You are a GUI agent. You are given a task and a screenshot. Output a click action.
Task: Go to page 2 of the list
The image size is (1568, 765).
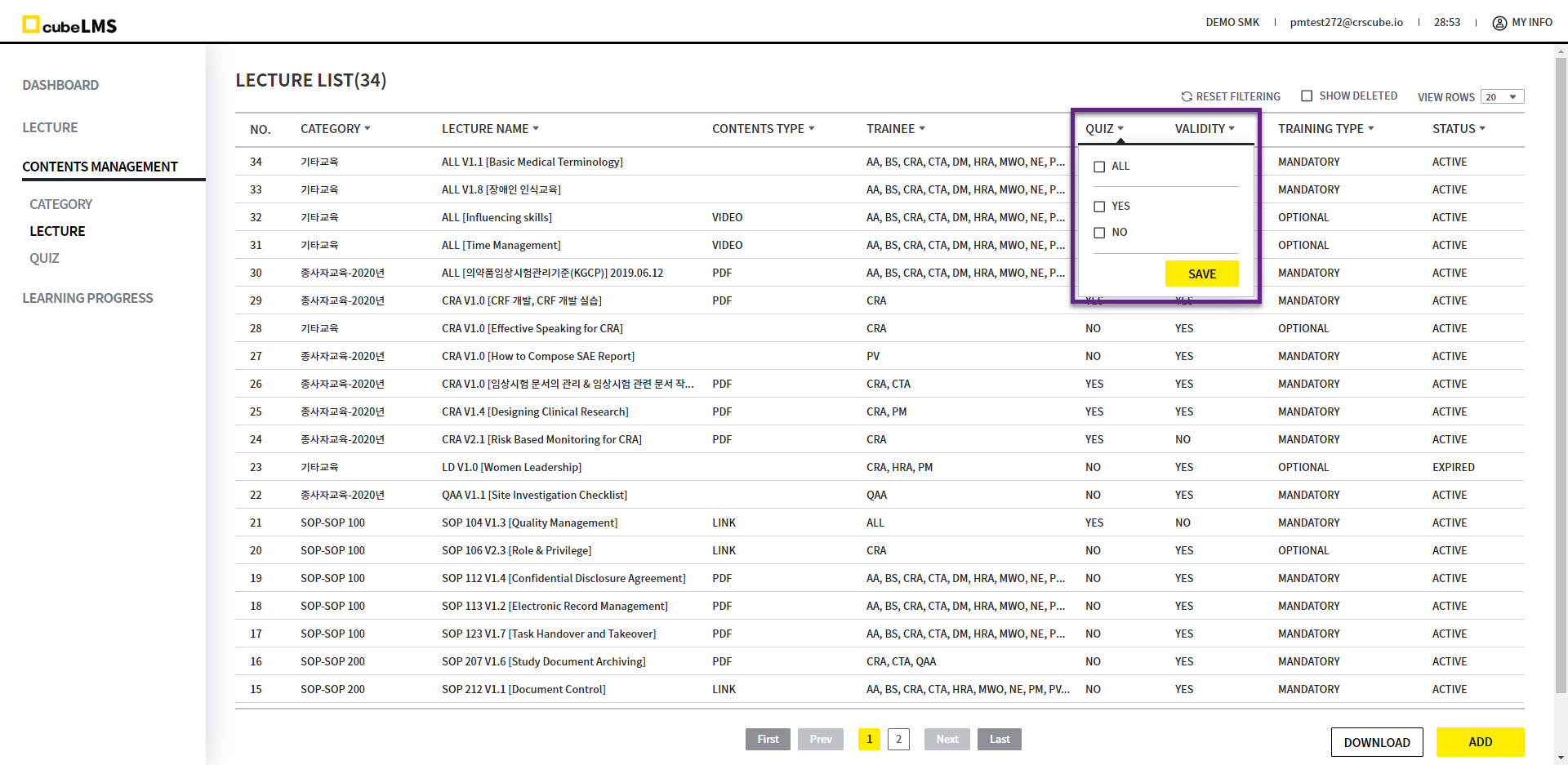898,739
